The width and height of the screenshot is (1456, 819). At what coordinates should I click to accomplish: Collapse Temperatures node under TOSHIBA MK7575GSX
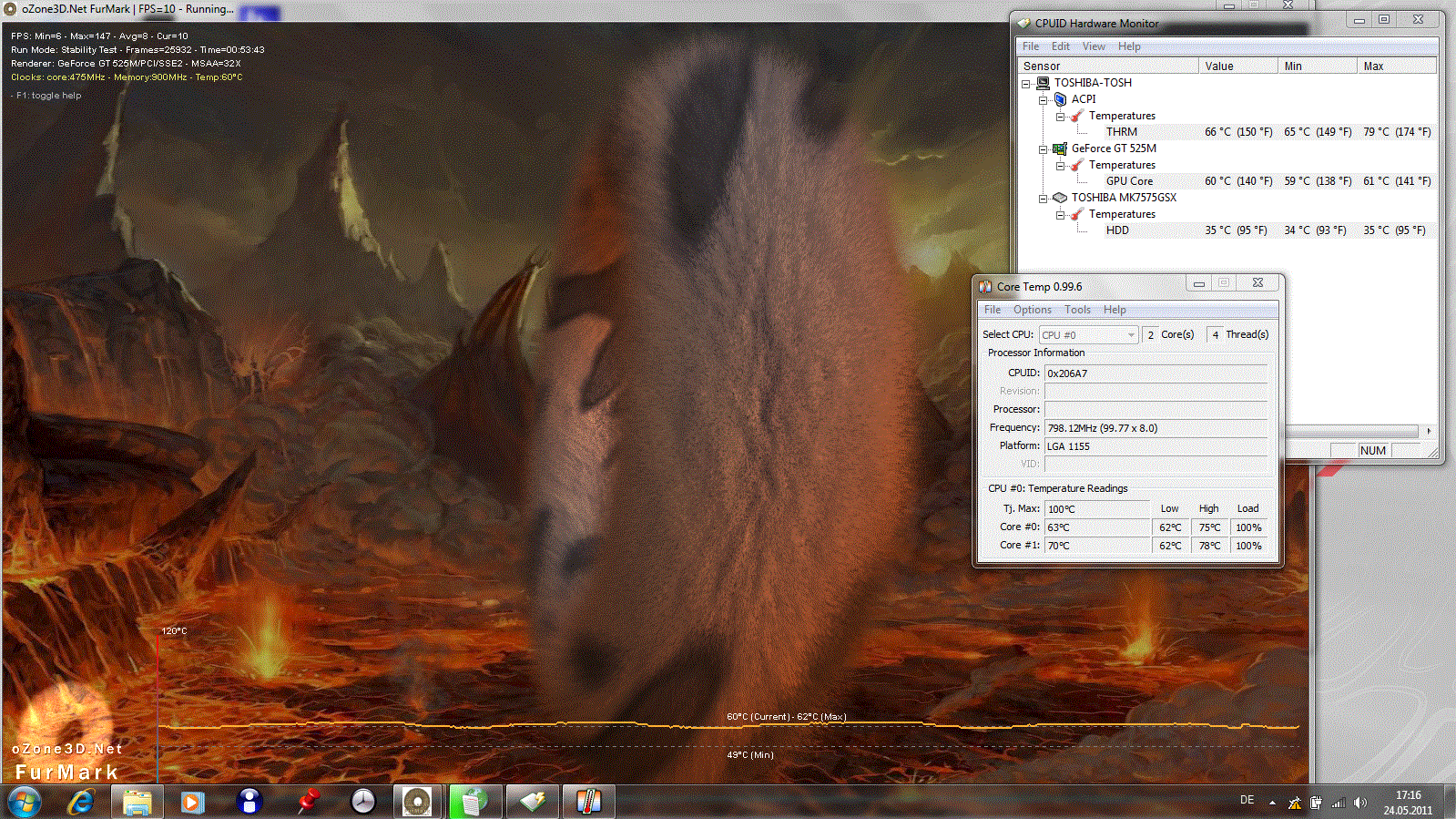[x=1061, y=214]
